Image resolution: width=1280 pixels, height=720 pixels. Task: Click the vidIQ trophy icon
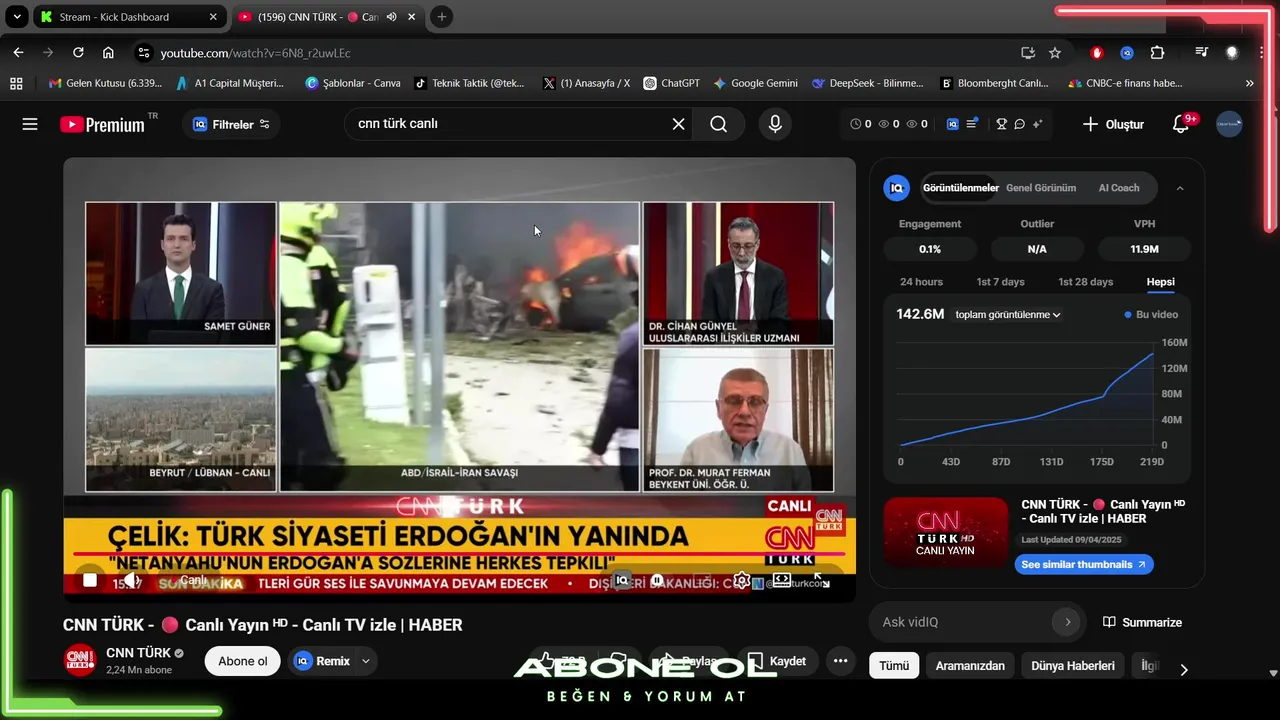1001,124
